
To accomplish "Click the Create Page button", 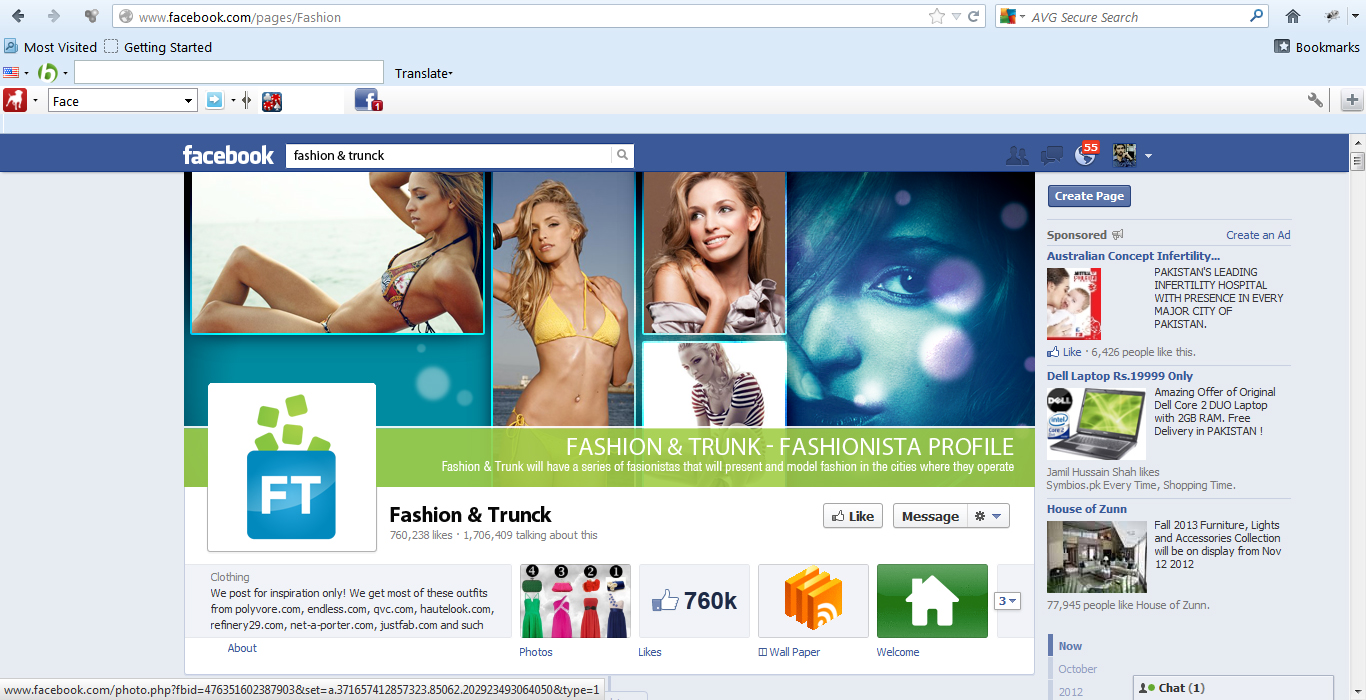I will (x=1089, y=196).
